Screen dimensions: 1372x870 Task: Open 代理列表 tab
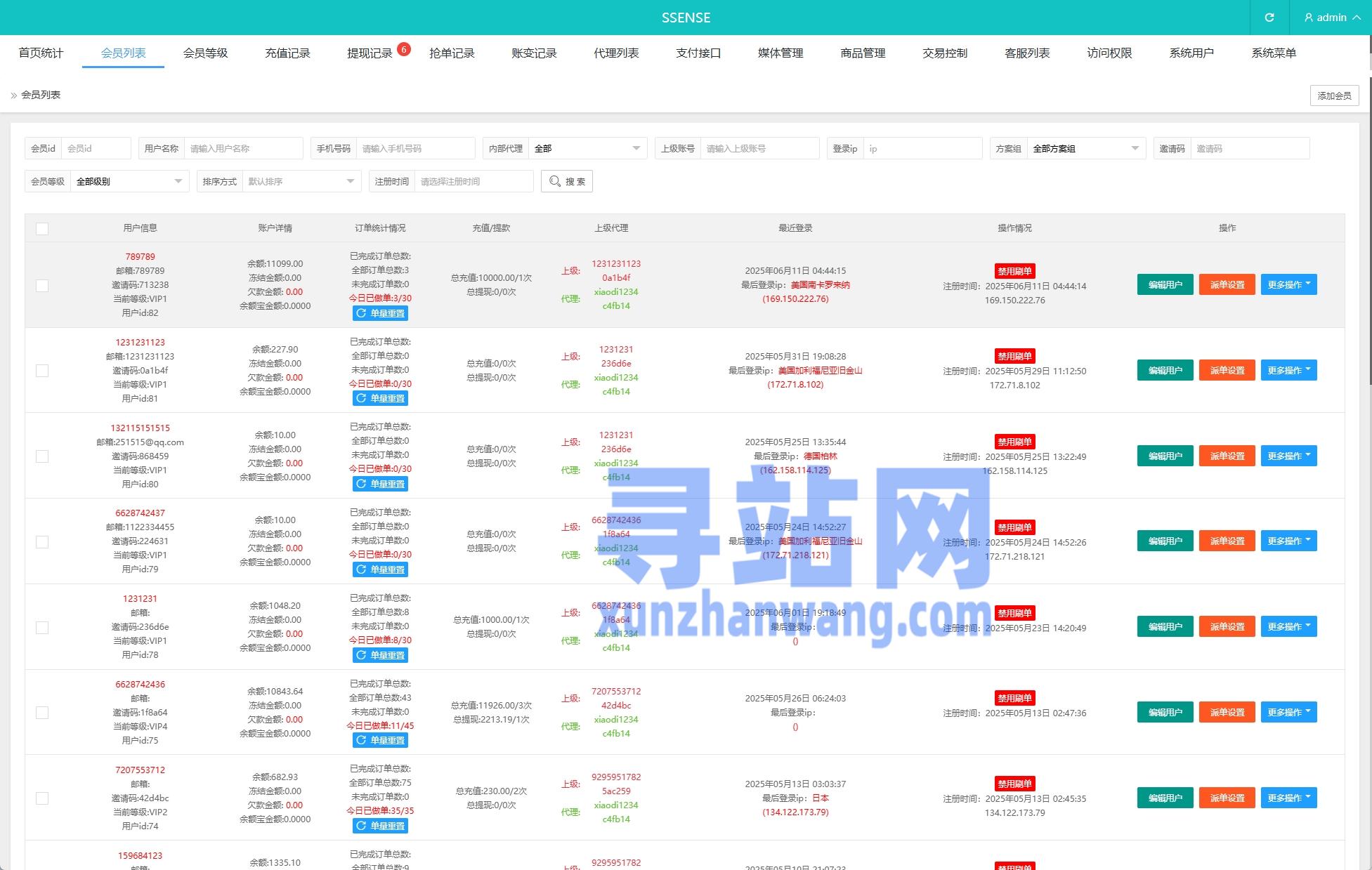pyautogui.click(x=616, y=53)
